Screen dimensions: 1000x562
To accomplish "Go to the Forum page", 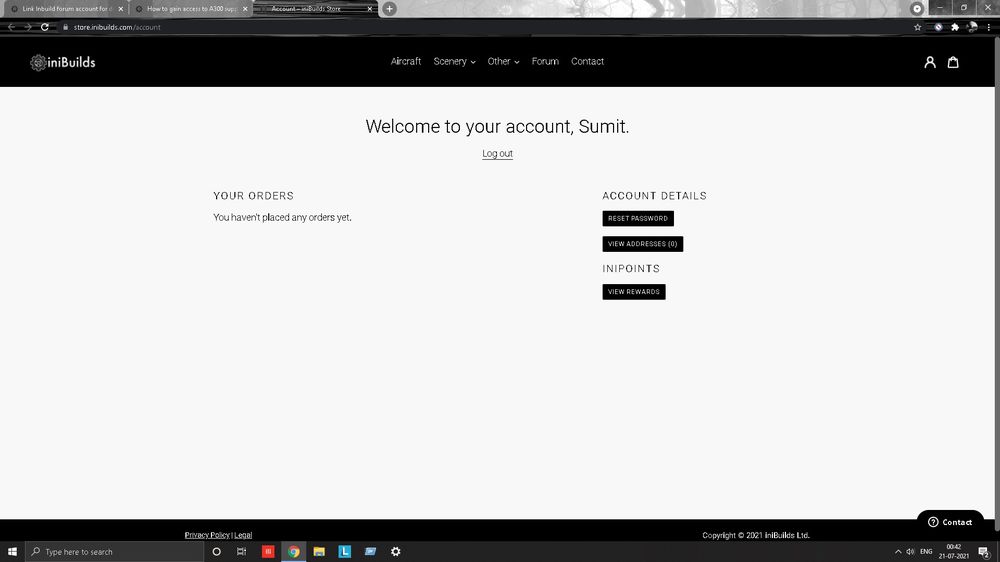I will coord(545,62).
